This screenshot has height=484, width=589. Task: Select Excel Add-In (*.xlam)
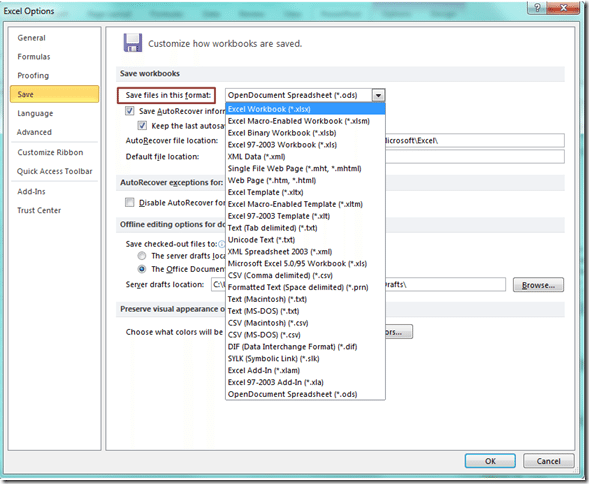pyautogui.click(x=305, y=371)
